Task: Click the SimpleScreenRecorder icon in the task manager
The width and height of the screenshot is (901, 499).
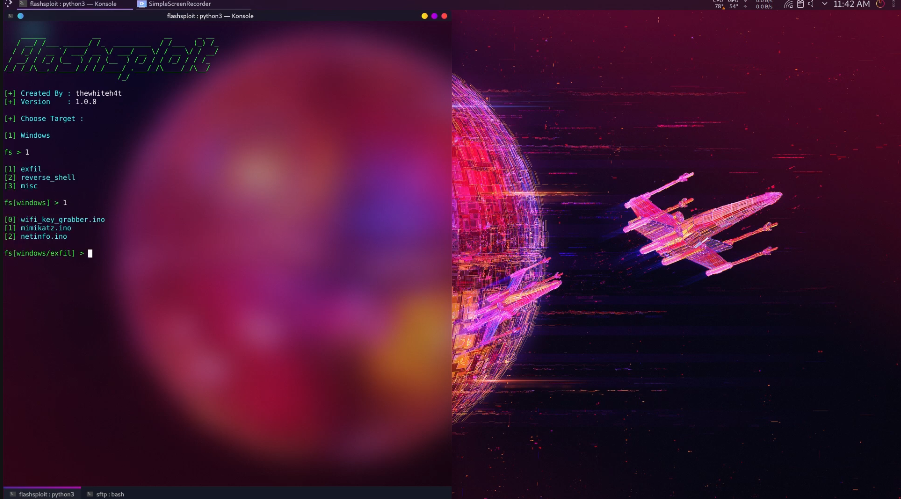Action: [x=141, y=4]
